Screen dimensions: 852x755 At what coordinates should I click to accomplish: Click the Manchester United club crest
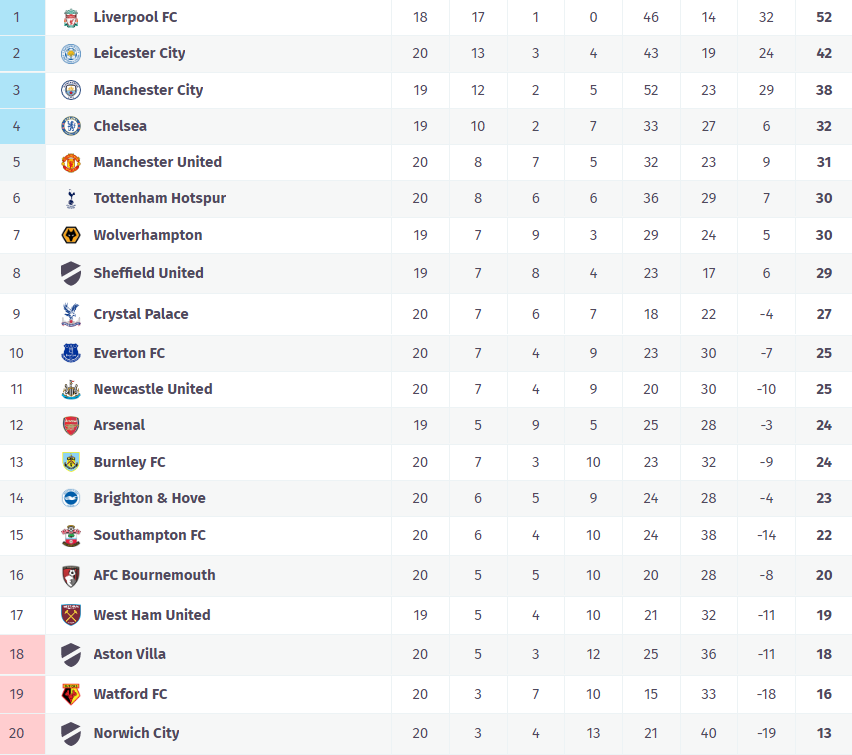(x=70, y=162)
